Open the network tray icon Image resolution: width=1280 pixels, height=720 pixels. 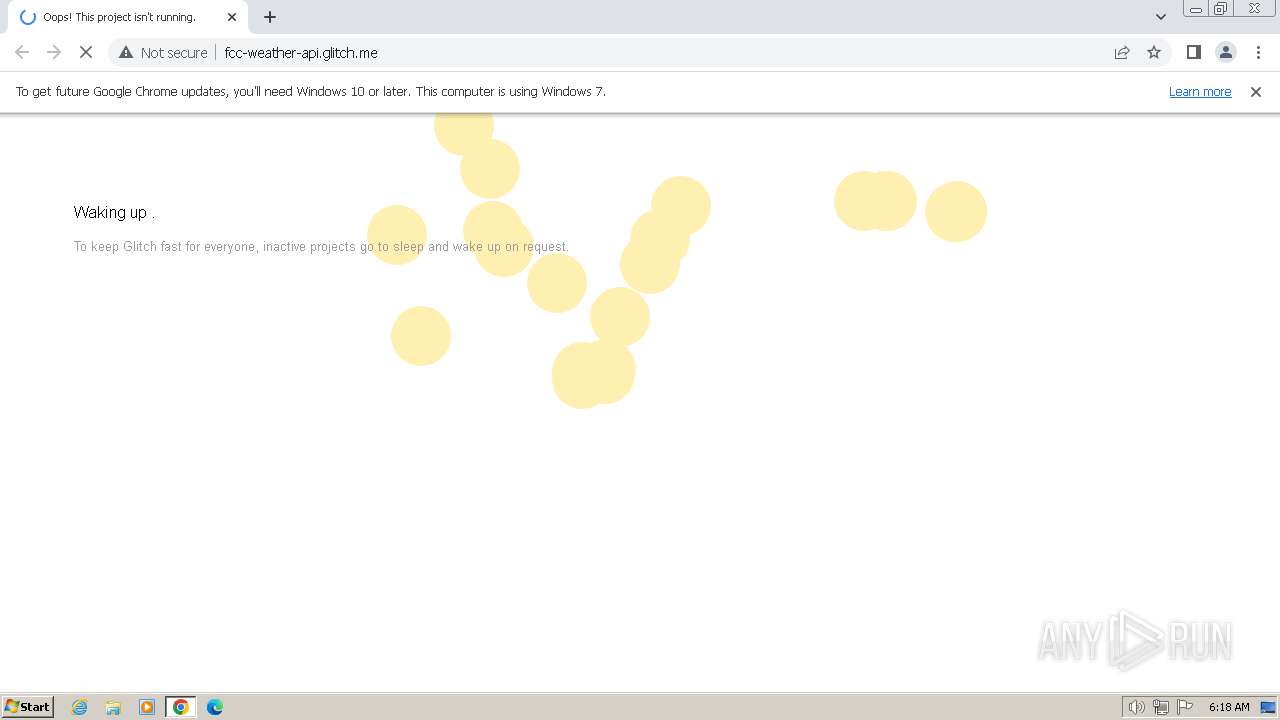pyautogui.click(x=1161, y=707)
